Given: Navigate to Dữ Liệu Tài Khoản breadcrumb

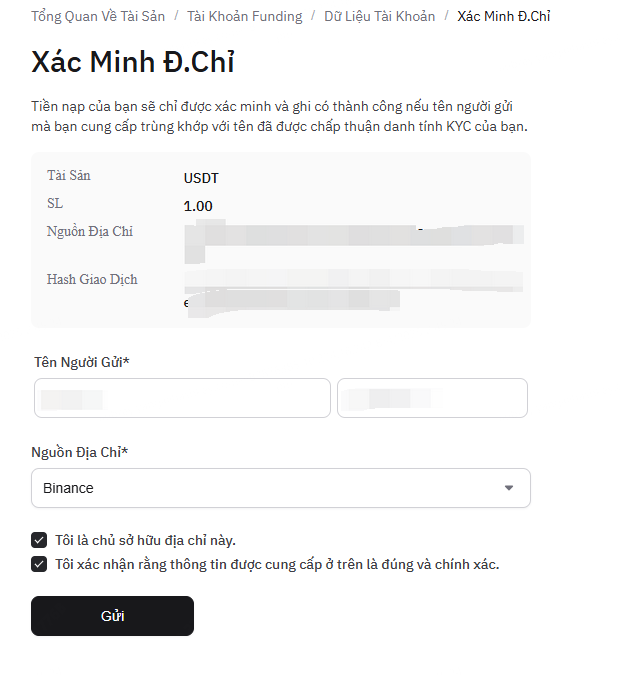Looking at the screenshot, I should click(380, 16).
